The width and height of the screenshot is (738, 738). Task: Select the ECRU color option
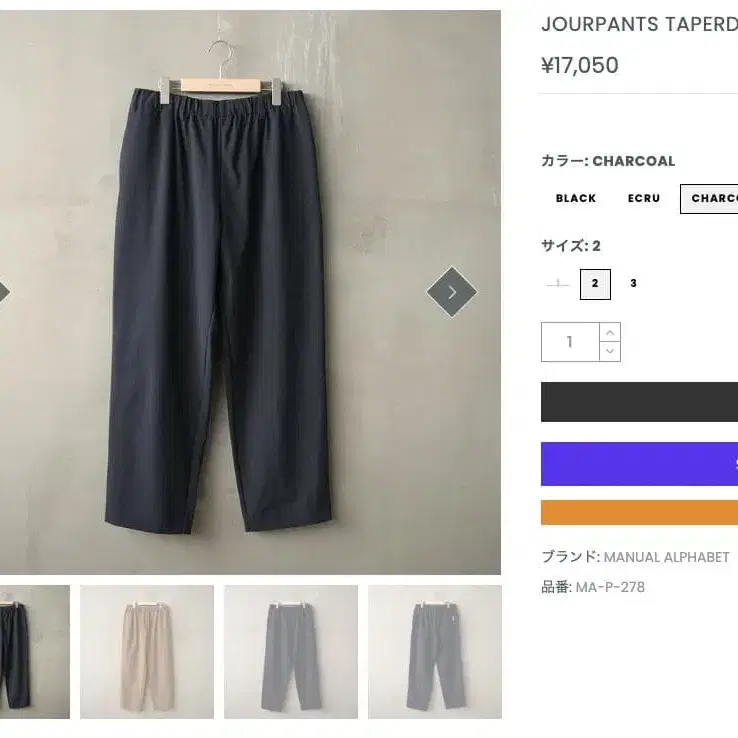click(x=643, y=198)
